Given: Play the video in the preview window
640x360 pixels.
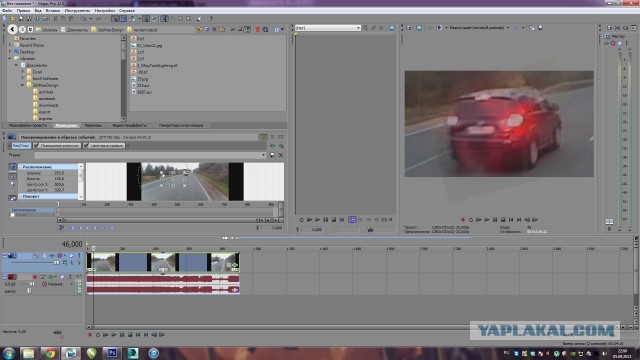Looking at the screenshot, I should pyautogui.click(x=487, y=220).
